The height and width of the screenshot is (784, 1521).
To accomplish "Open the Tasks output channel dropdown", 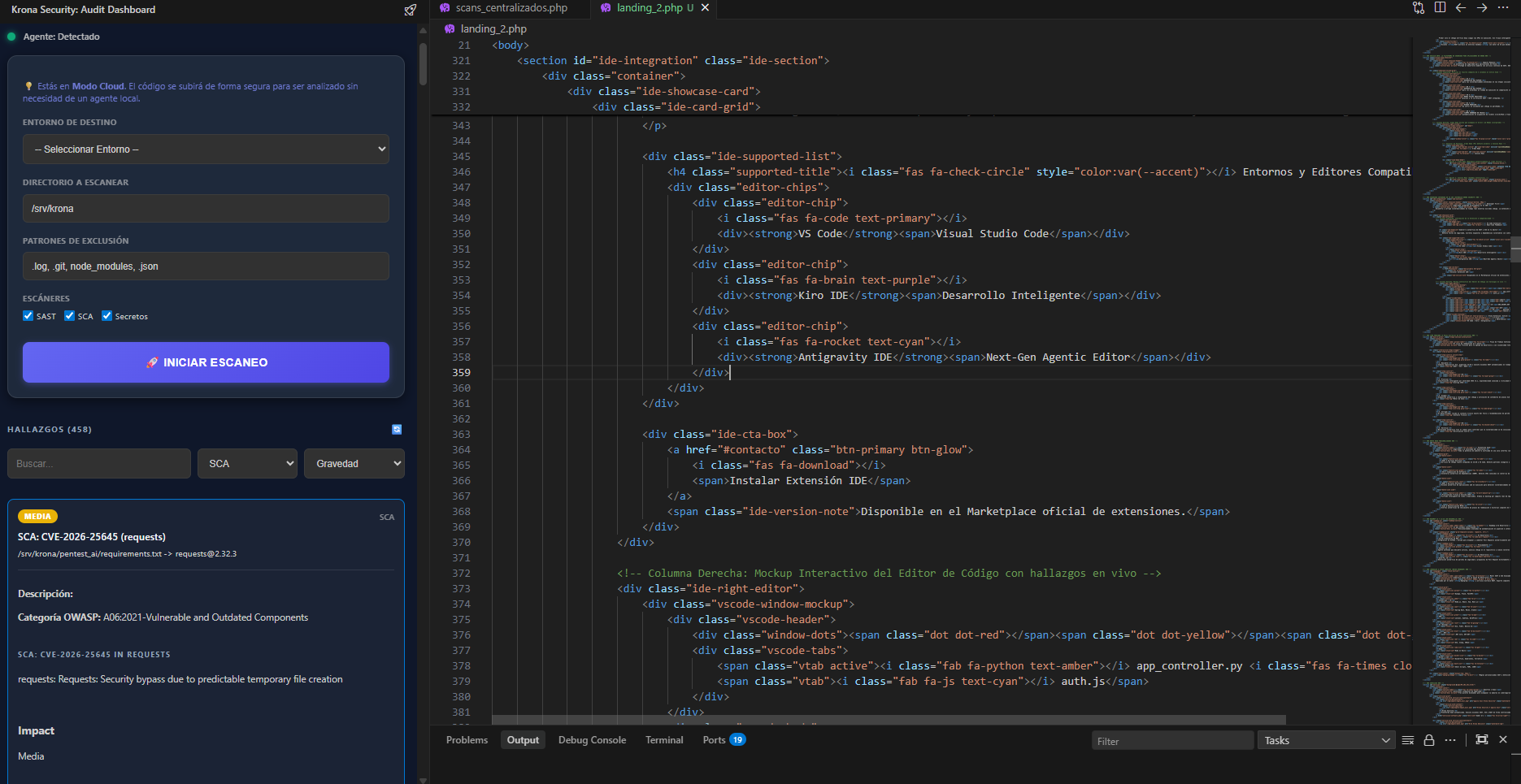I will pos(1327,740).
